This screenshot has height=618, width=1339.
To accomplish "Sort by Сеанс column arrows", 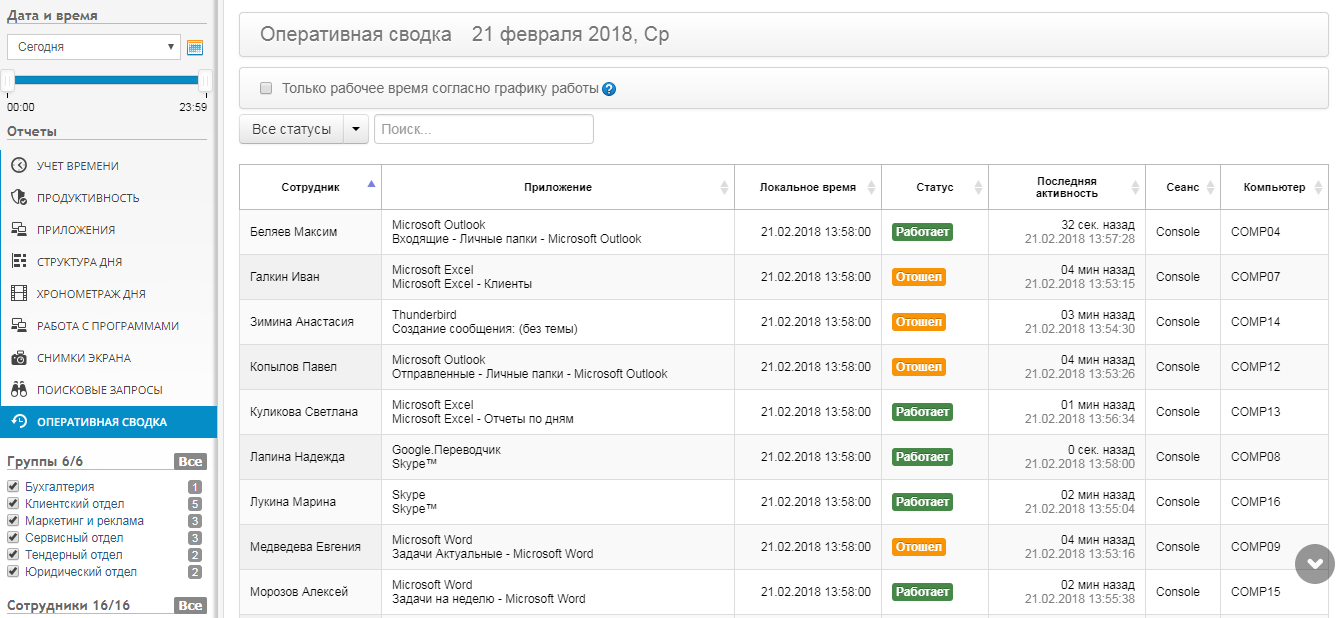I will pyautogui.click(x=1211, y=187).
